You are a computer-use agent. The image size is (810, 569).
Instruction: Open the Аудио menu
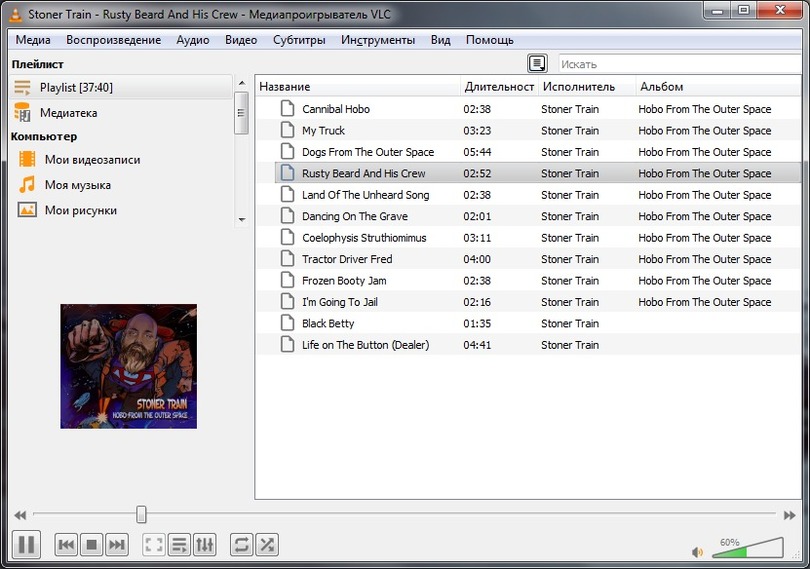click(x=193, y=40)
